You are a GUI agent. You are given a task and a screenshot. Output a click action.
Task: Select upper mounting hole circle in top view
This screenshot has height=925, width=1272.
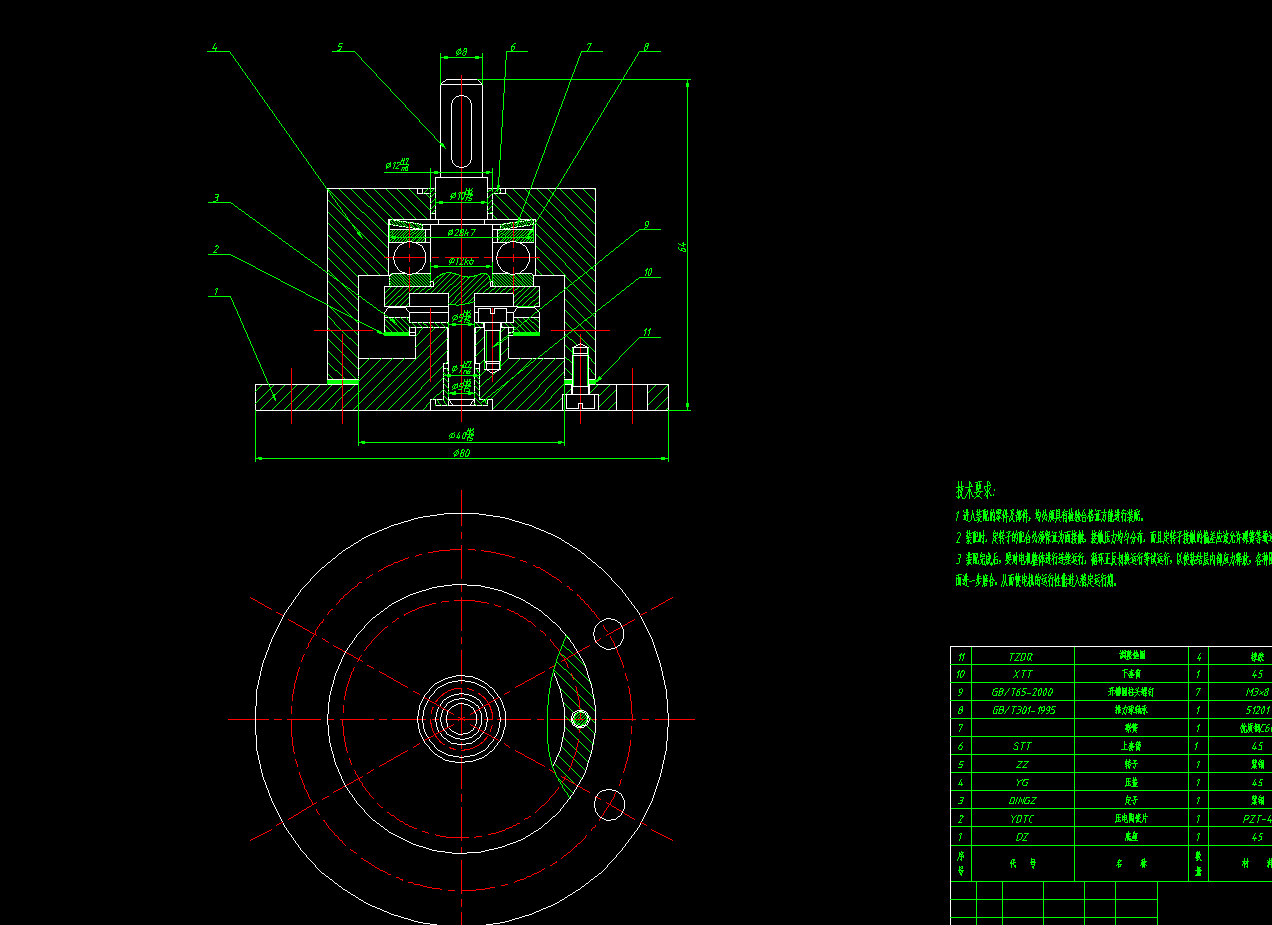[x=609, y=633]
